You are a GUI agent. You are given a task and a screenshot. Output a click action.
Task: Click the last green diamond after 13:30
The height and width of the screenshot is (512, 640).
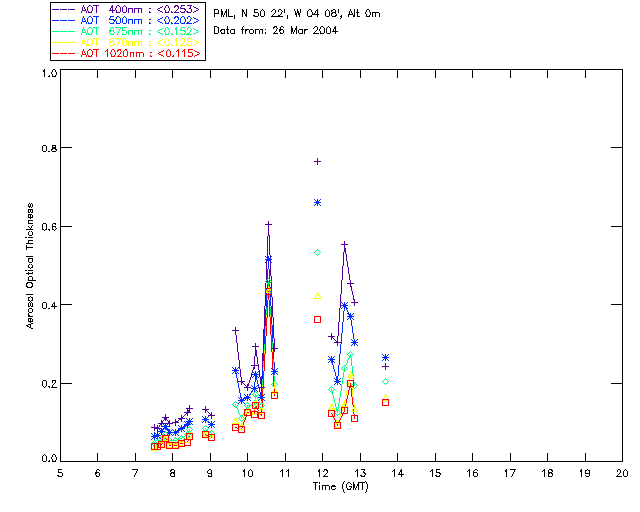coord(385,382)
